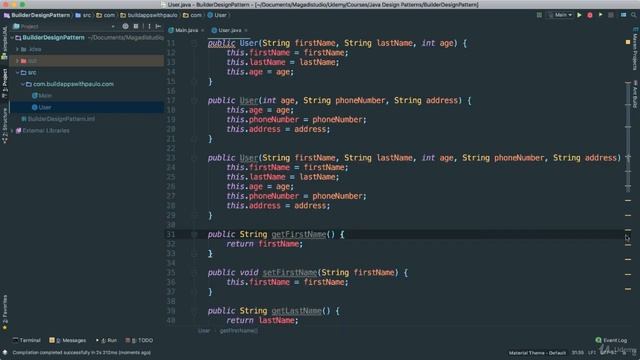Click the User class icon in breadcrumb

coord(210,15)
